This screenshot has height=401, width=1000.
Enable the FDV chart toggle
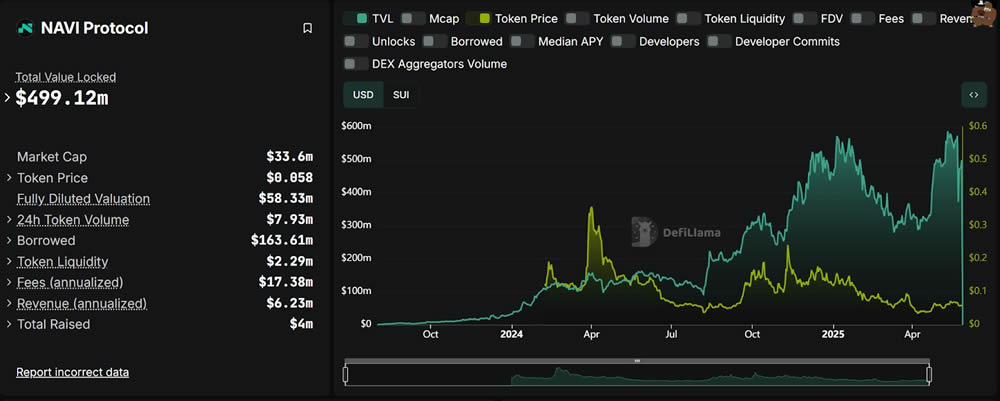click(x=805, y=18)
